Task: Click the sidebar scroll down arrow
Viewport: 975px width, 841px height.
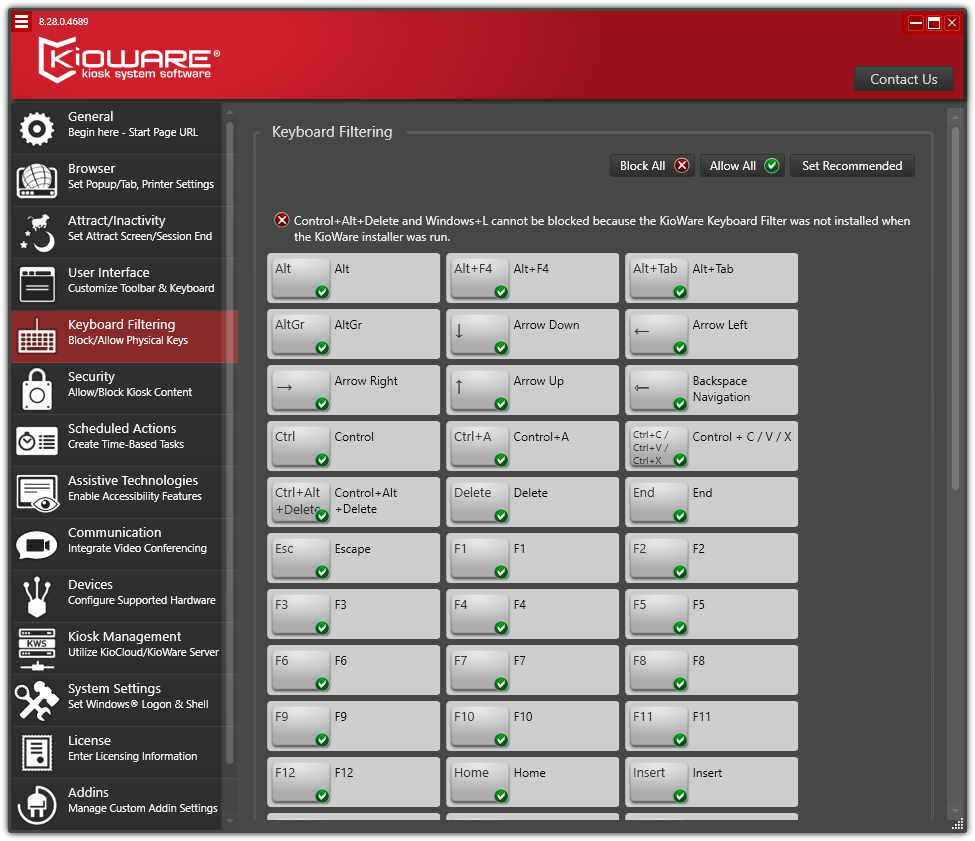Action: pos(229,821)
